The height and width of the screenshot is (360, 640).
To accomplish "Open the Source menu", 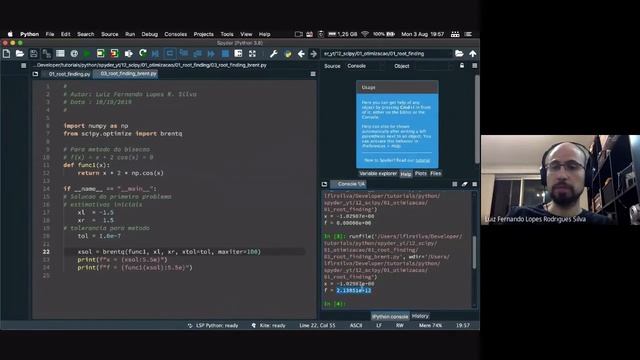I will click(x=109, y=34).
